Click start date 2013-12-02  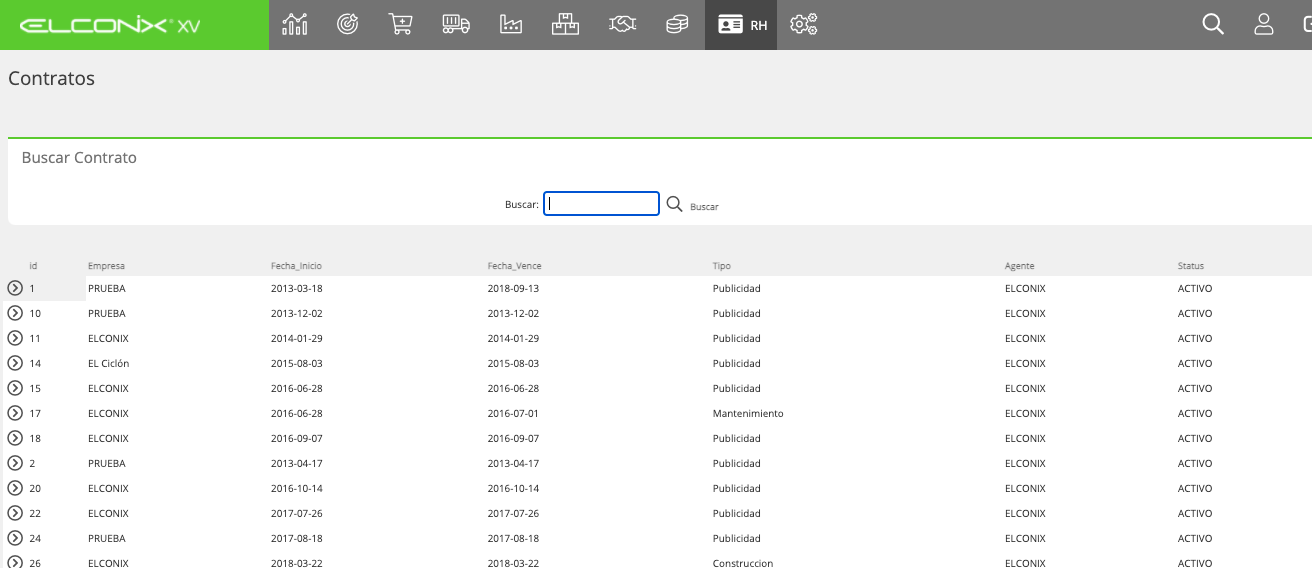(296, 313)
